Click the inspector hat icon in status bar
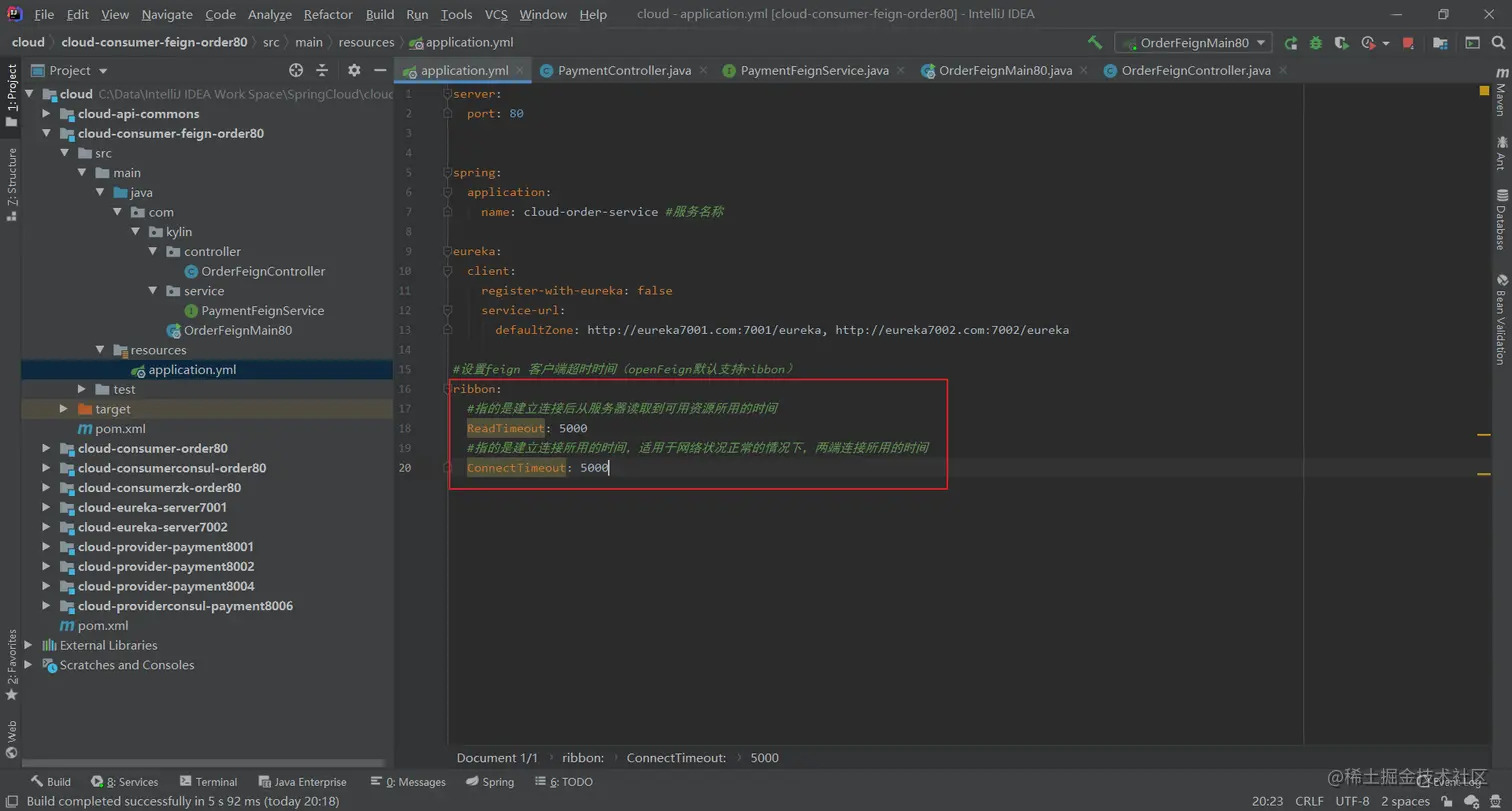 pyautogui.click(x=1497, y=801)
